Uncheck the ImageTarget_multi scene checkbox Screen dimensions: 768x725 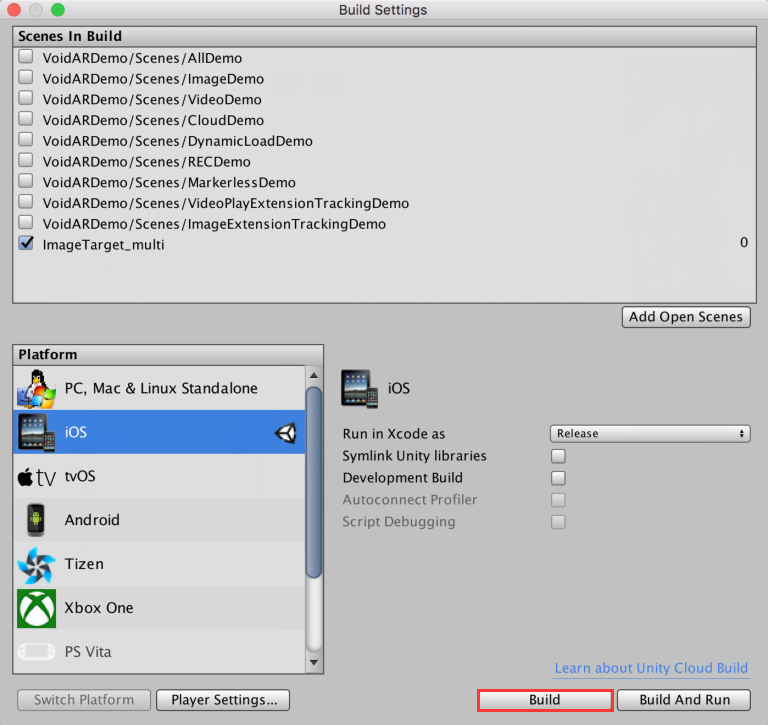pyautogui.click(x=26, y=243)
